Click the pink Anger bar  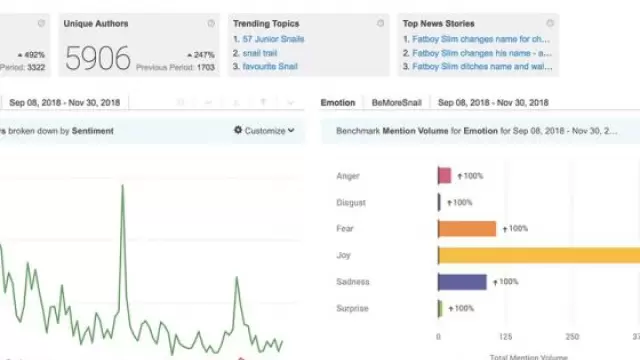click(444, 176)
